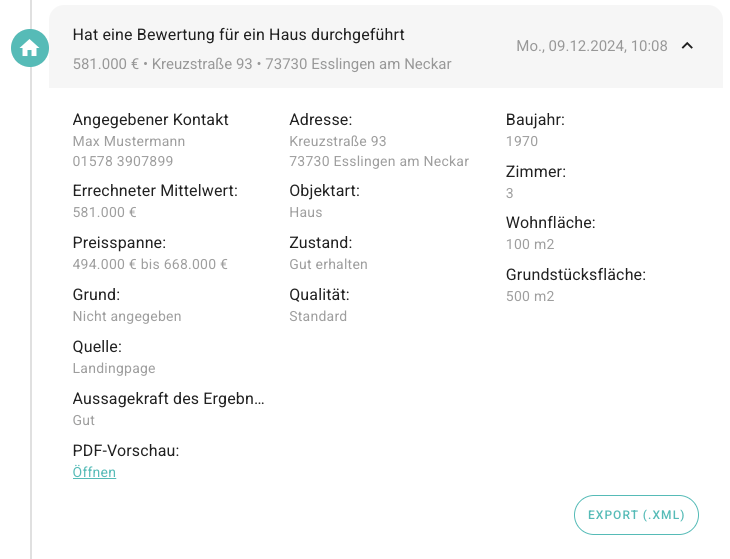Screen dimensions: 730x559
Task: Click the Grundstücksfläche value 500 m2
Action: pos(530,296)
